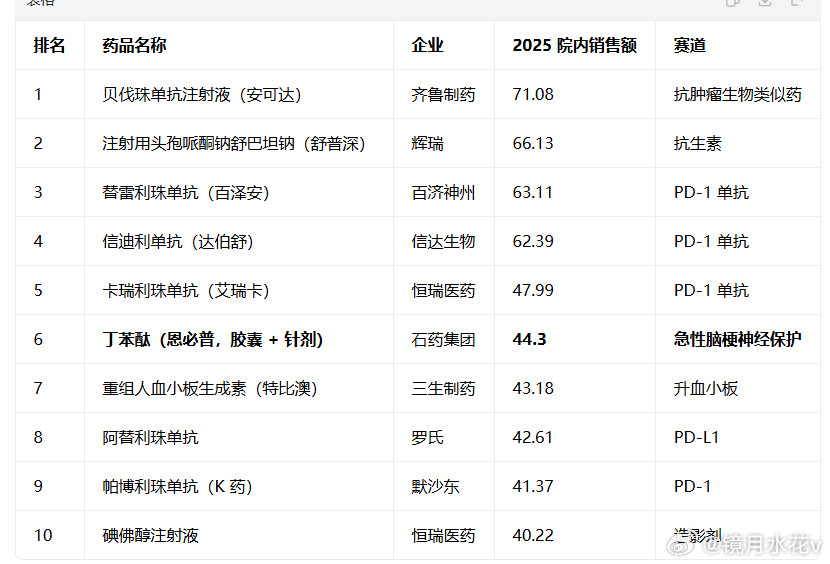Image resolution: width=830 pixels, height=564 pixels.
Task: Select company cell 百济神州
Action: pos(444,193)
